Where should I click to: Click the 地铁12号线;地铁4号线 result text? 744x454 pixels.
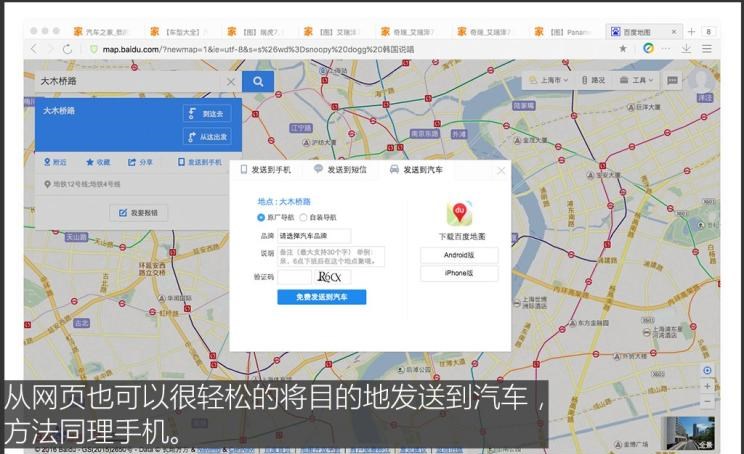(x=86, y=184)
